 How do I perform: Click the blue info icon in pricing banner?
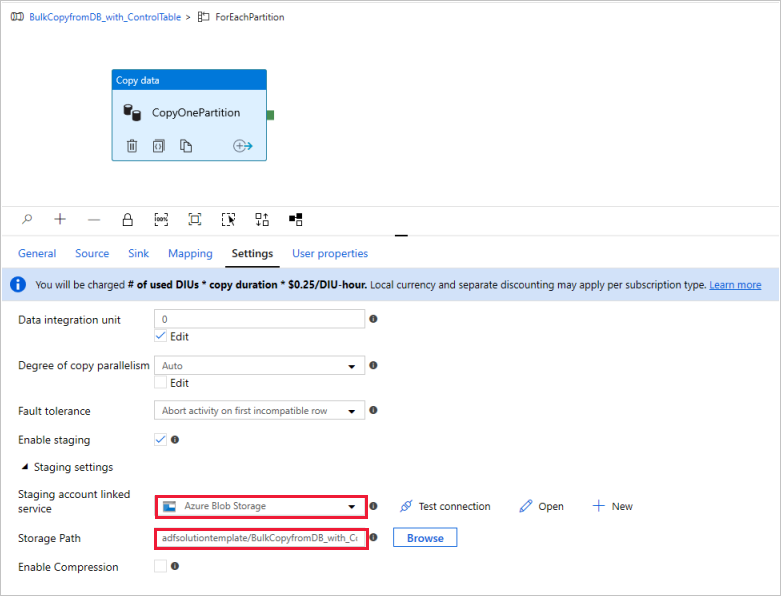[18, 285]
